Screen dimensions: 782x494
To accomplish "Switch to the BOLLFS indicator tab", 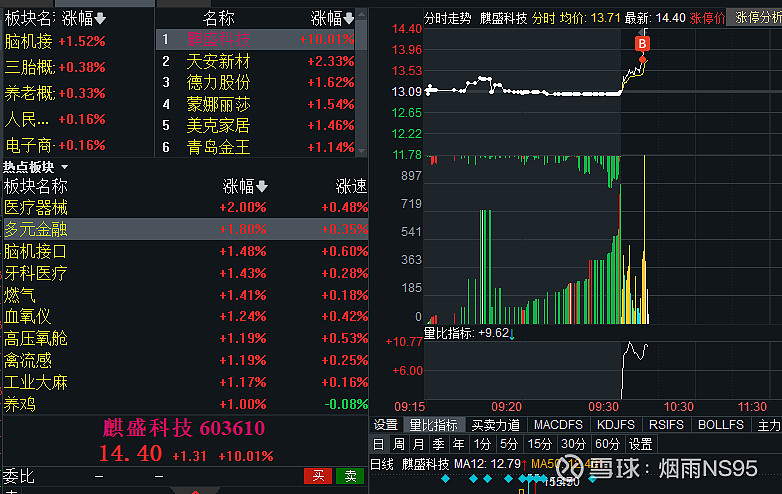I will pyautogui.click(x=721, y=425).
